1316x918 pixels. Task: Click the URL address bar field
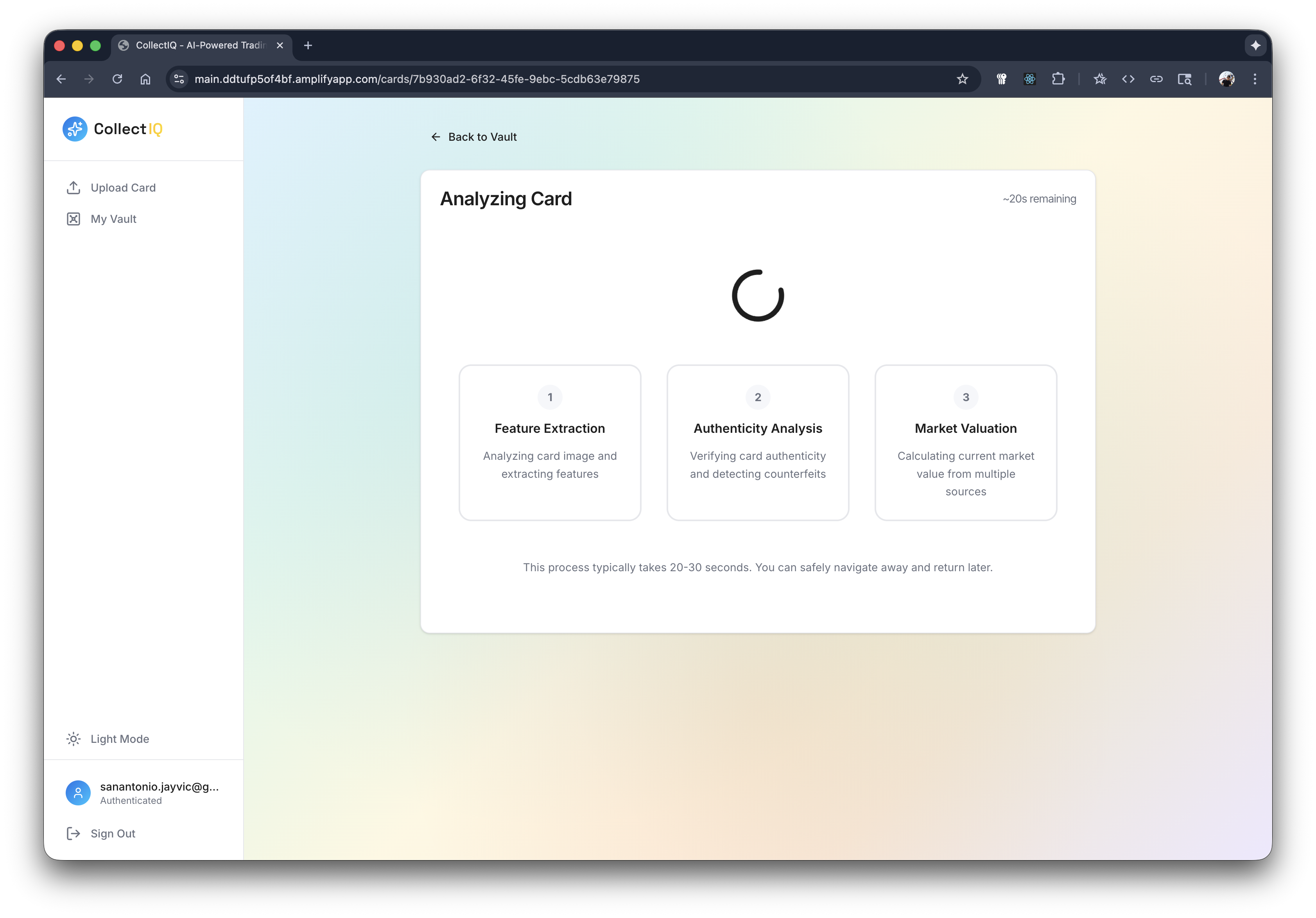(x=516, y=79)
